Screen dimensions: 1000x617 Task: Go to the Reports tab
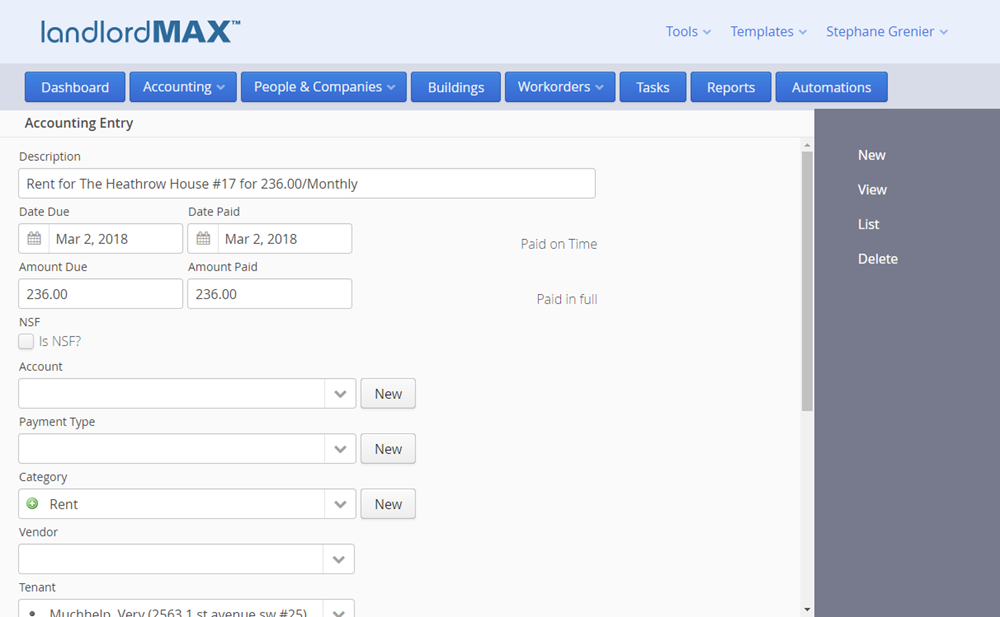[x=731, y=87]
